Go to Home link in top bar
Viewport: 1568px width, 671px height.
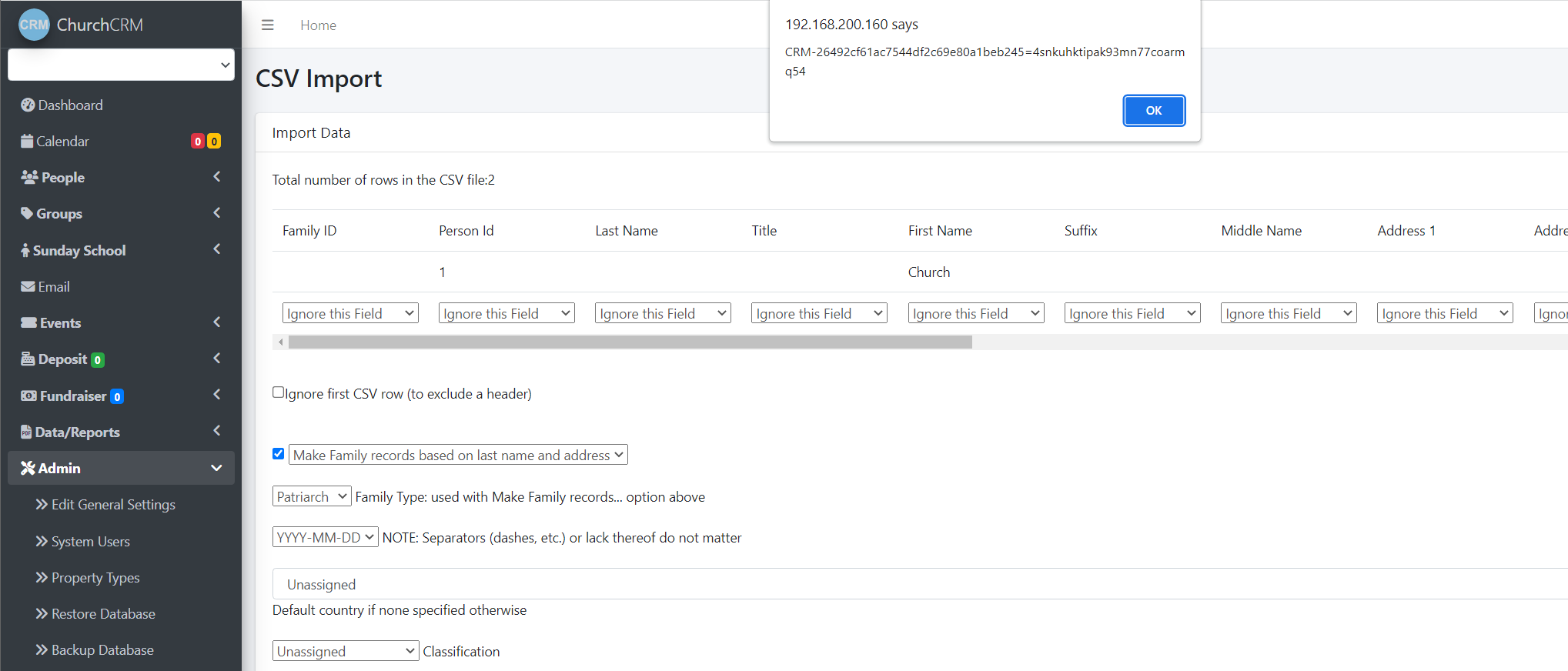(x=318, y=25)
